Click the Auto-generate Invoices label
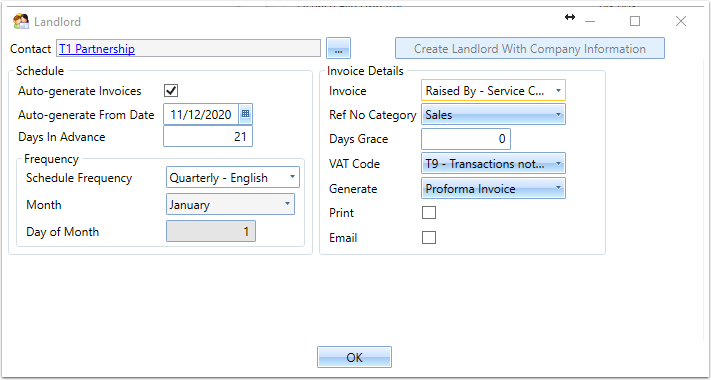Viewport: 711px width, 380px height. click(x=80, y=91)
